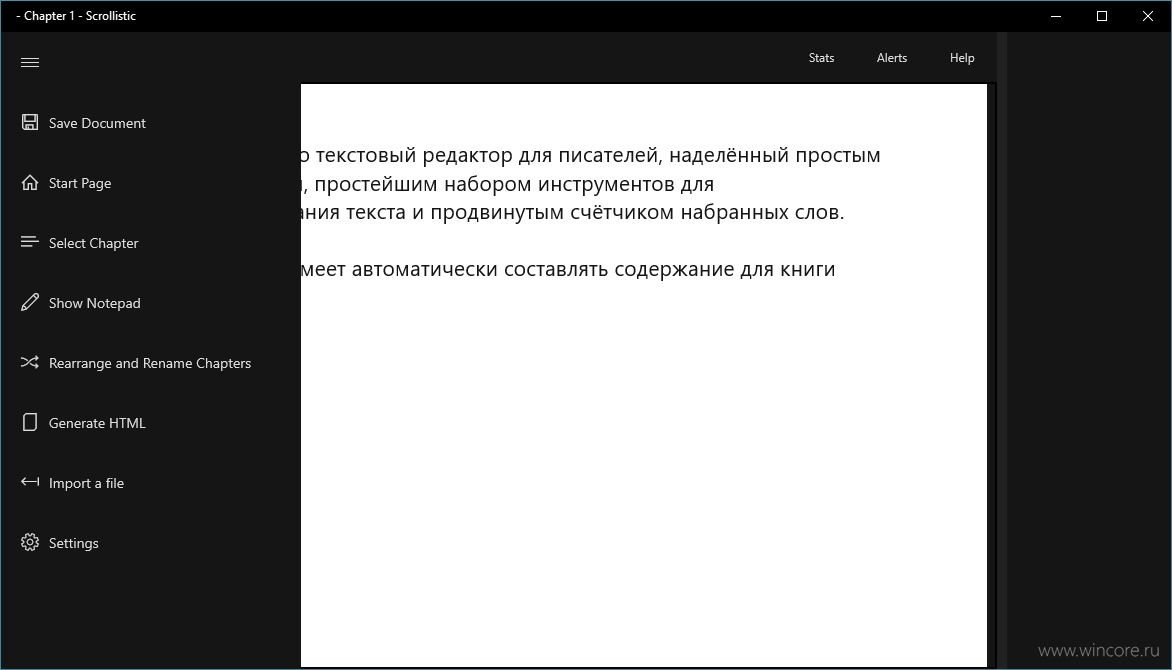Choose Generate HTML
1172x670 pixels.
(97, 423)
